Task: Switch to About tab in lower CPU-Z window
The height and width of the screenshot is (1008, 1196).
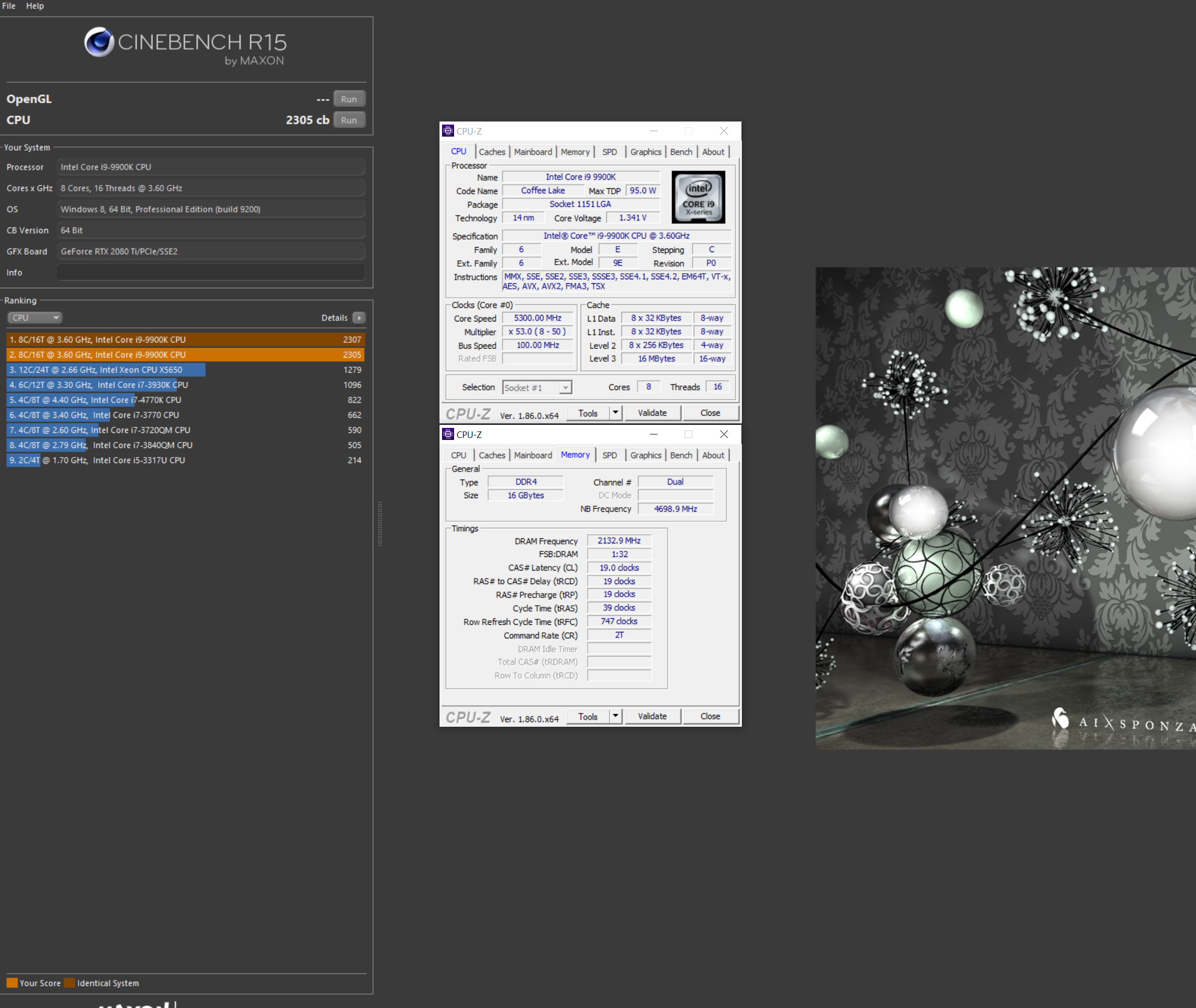Action: (x=713, y=456)
